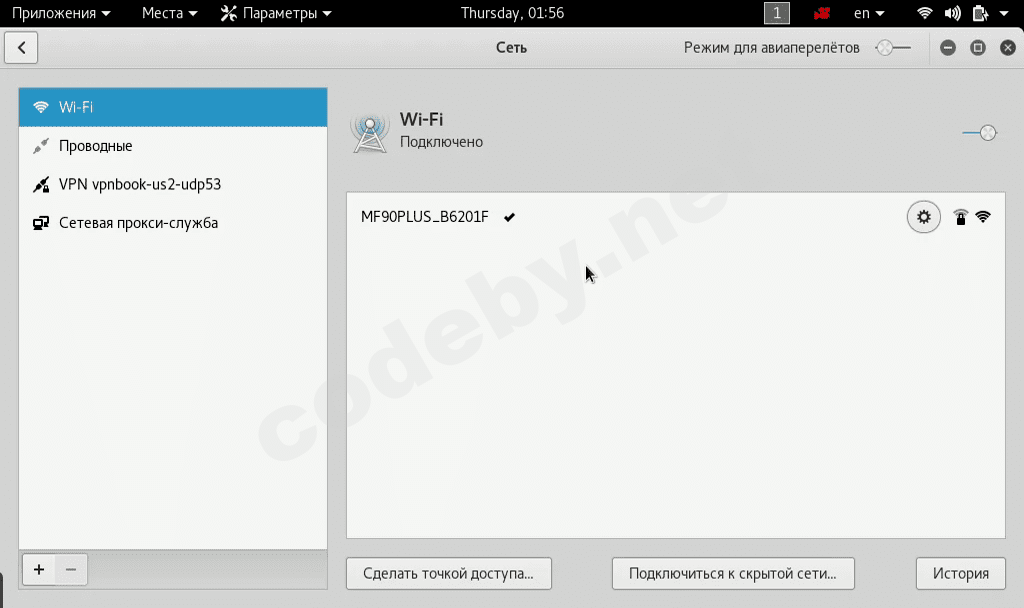The width and height of the screenshot is (1024, 608).
Task: Click the Wi-Fi status icon in top bar
Action: tap(925, 13)
